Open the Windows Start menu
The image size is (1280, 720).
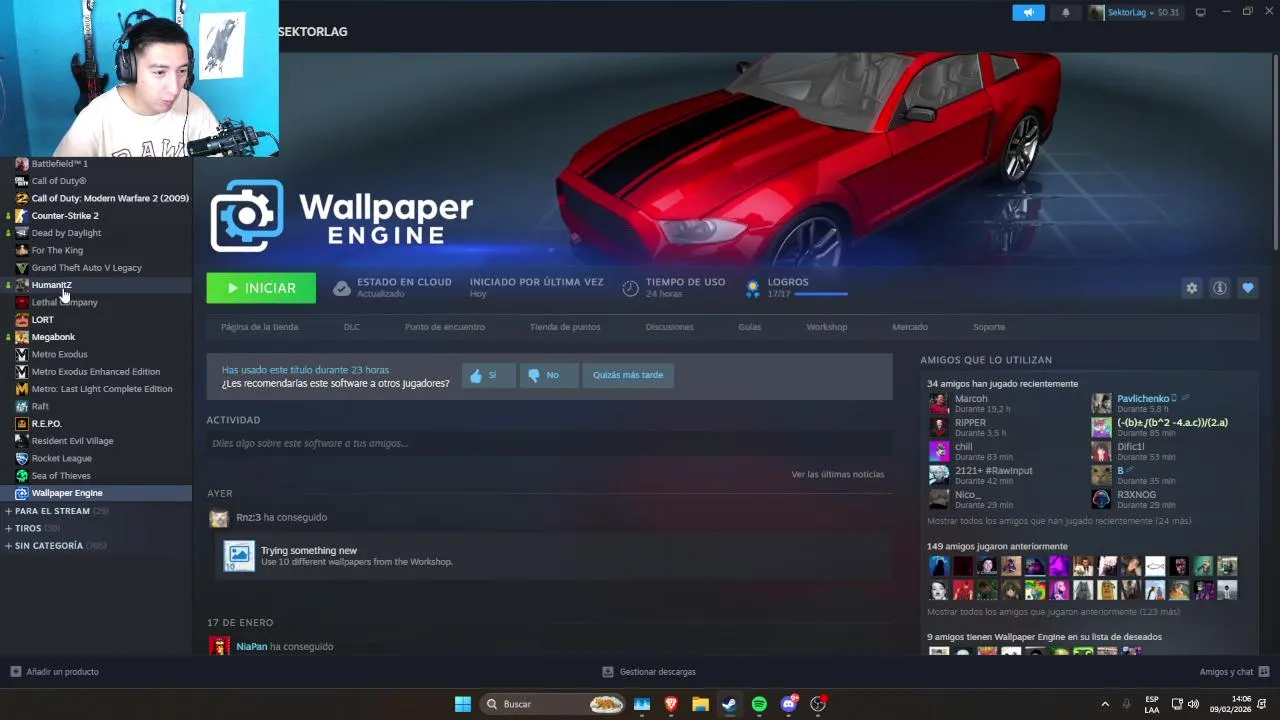click(463, 704)
